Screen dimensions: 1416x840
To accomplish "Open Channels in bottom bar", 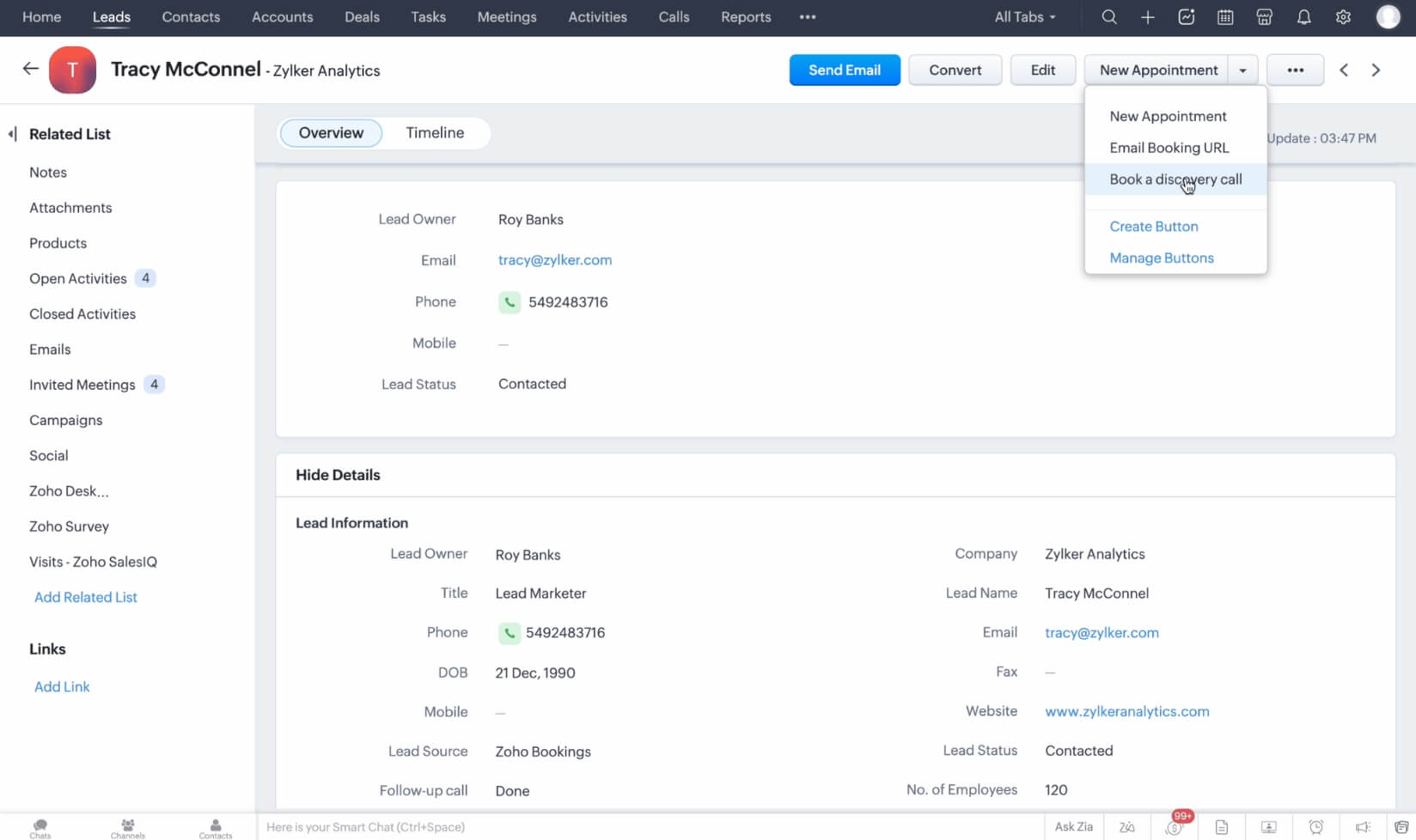I will (128, 828).
